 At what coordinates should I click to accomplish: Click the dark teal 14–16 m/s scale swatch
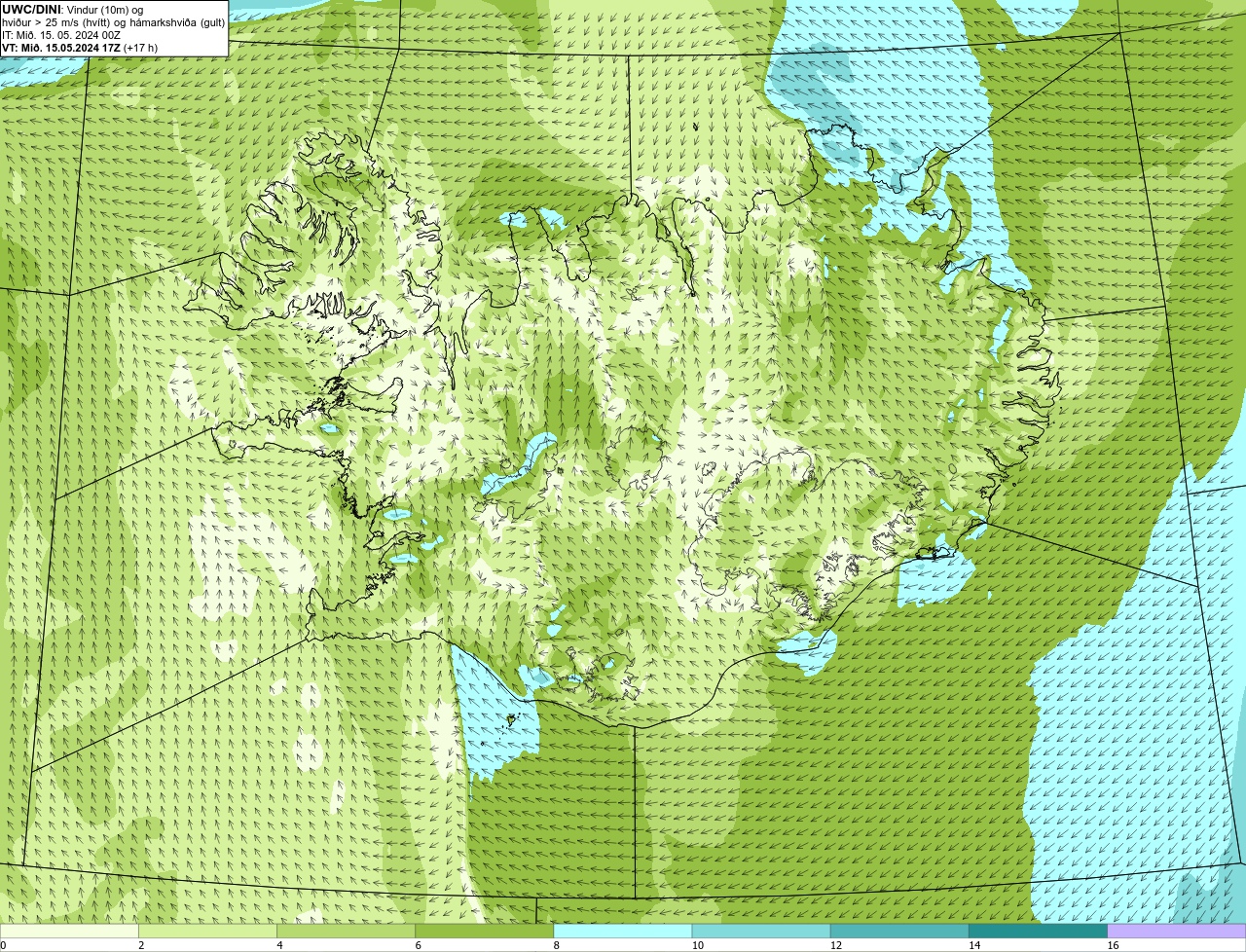pos(1039,931)
